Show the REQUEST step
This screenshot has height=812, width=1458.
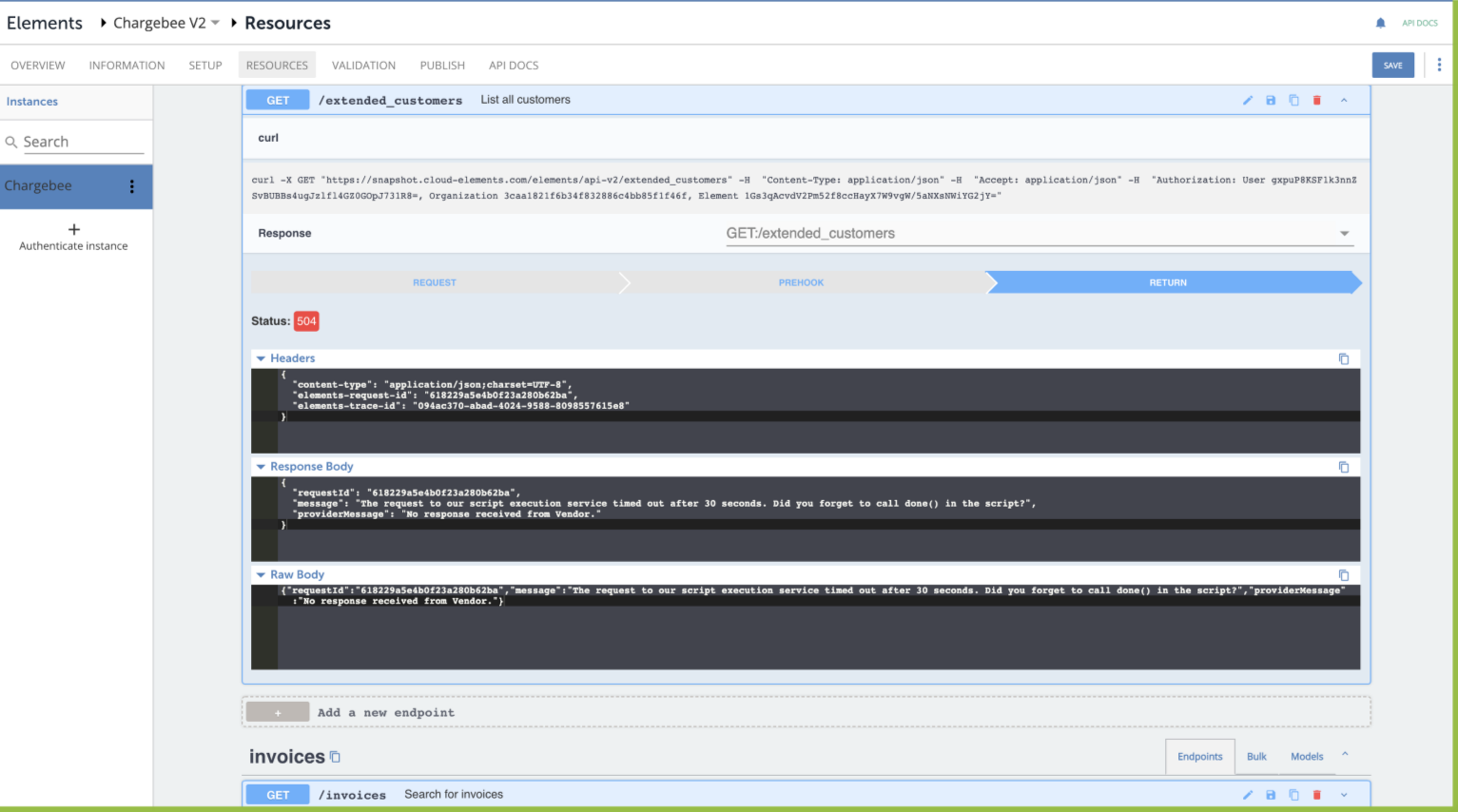point(435,282)
